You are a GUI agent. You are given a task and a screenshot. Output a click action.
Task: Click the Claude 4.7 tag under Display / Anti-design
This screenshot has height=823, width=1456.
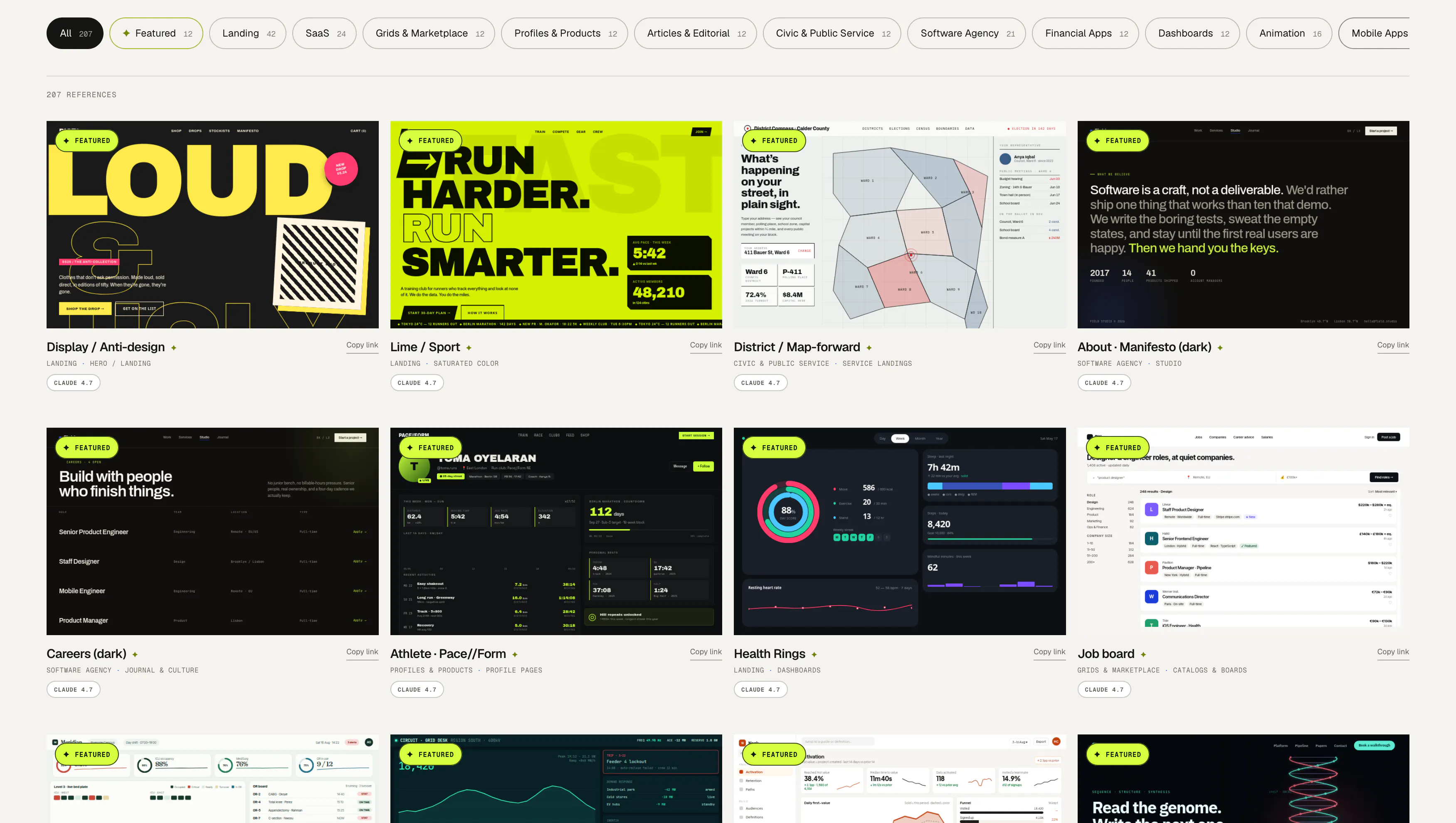coord(74,383)
